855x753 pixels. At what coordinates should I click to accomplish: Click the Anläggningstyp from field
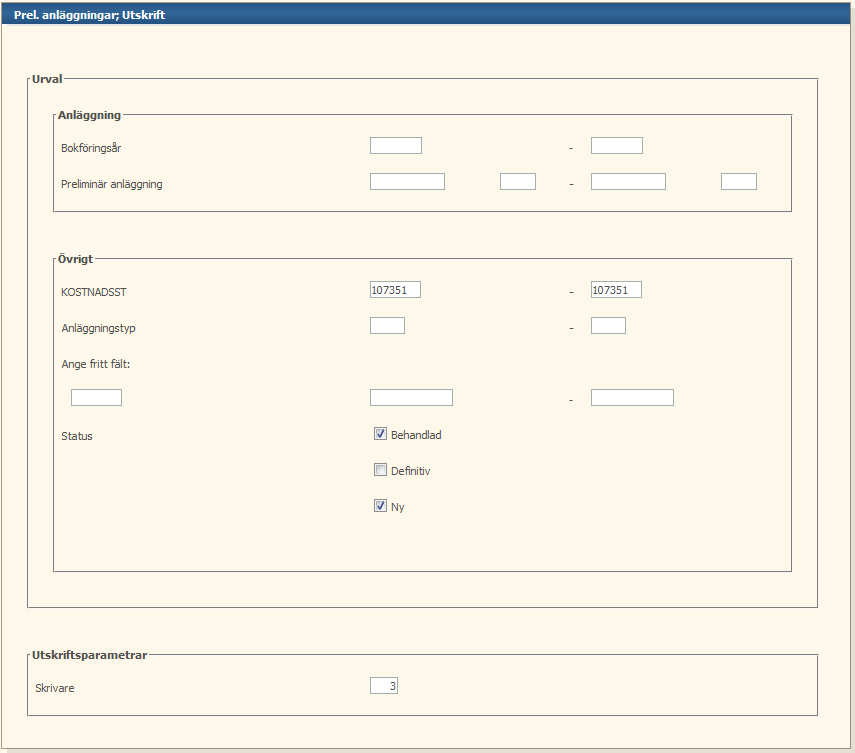coord(387,326)
